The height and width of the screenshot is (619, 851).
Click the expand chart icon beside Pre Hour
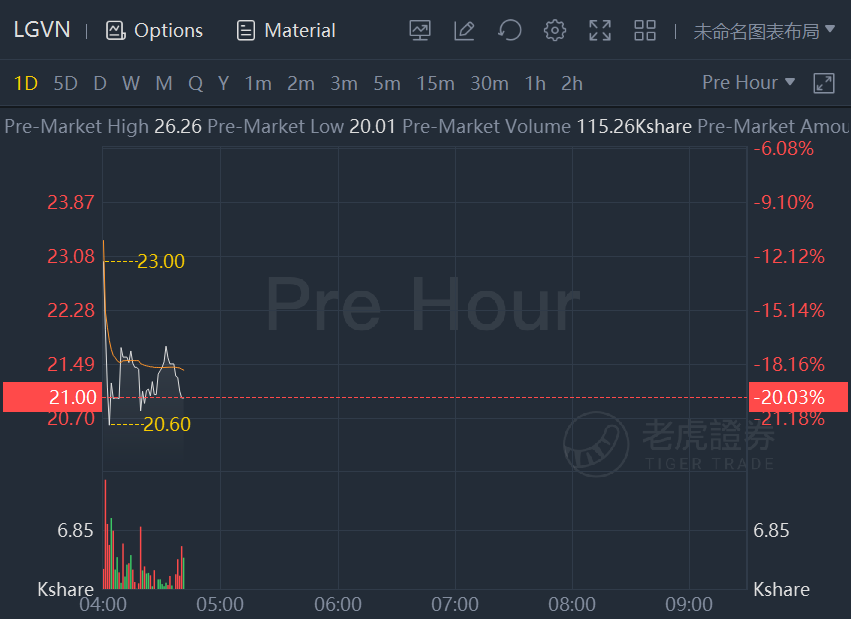[824, 83]
